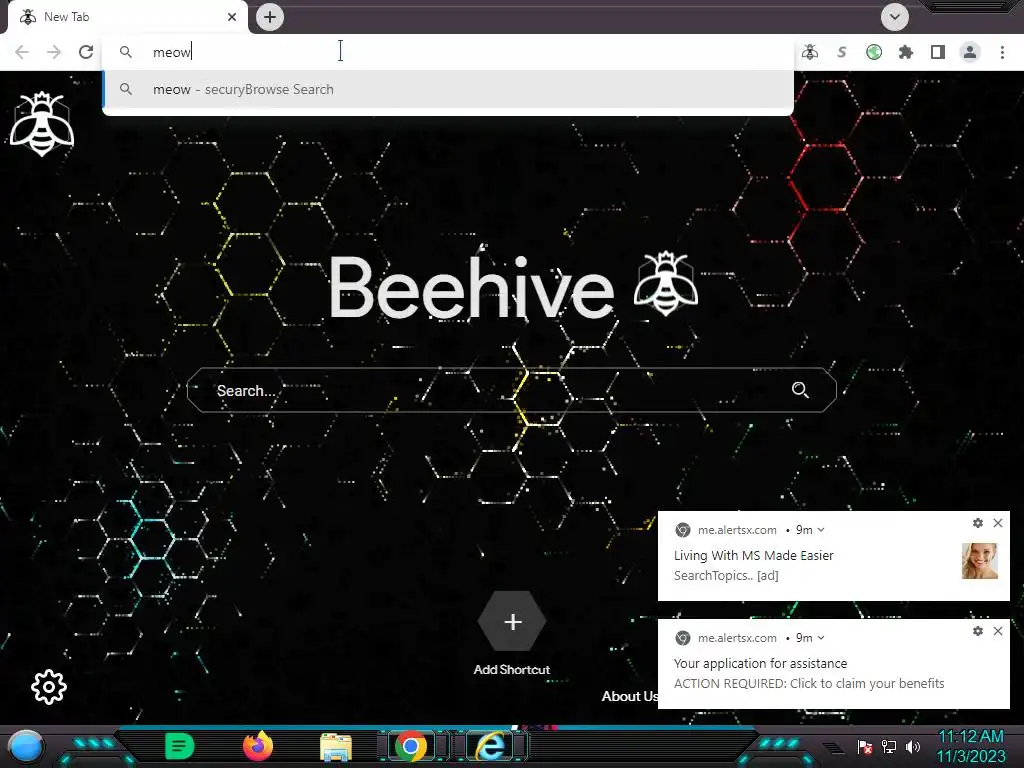The image size is (1024, 768).
Task: Click the Add Shortcut plus hexagon
Action: [512, 621]
